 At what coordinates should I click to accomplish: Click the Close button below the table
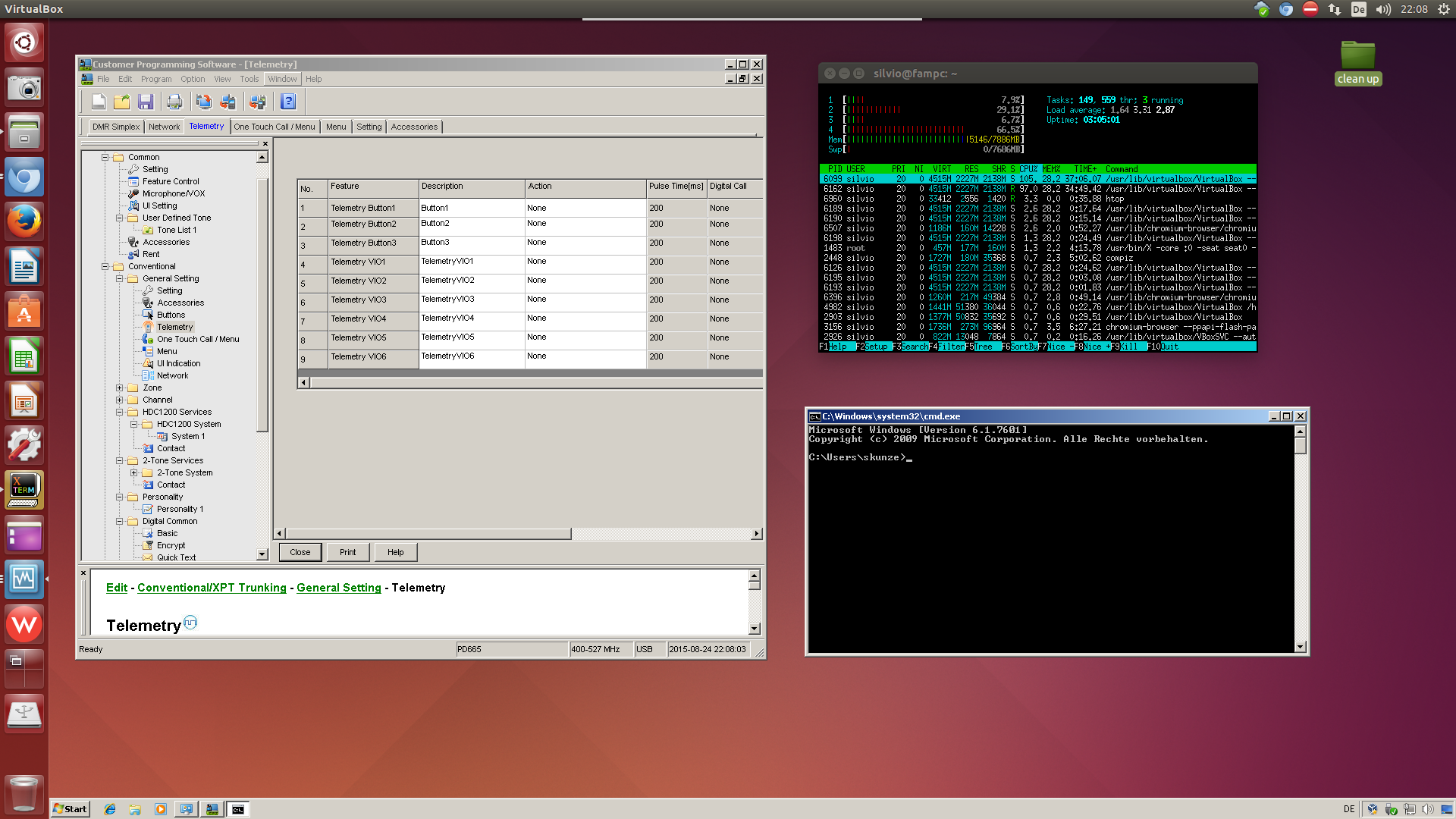pyautogui.click(x=300, y=552)
